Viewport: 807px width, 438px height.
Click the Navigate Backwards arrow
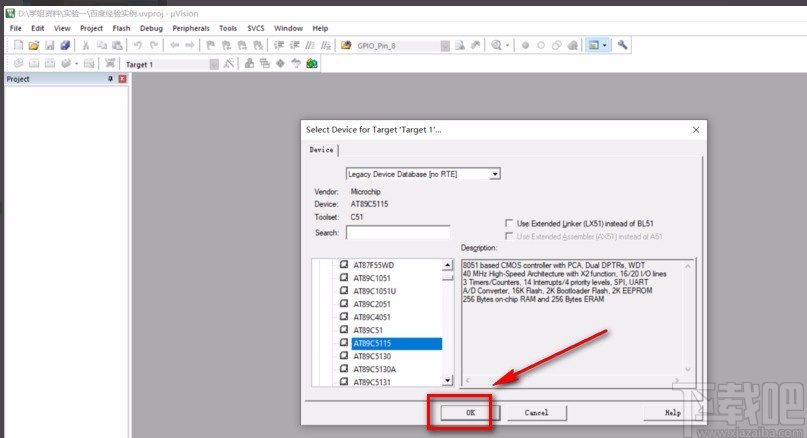click(x=174, y=45)
